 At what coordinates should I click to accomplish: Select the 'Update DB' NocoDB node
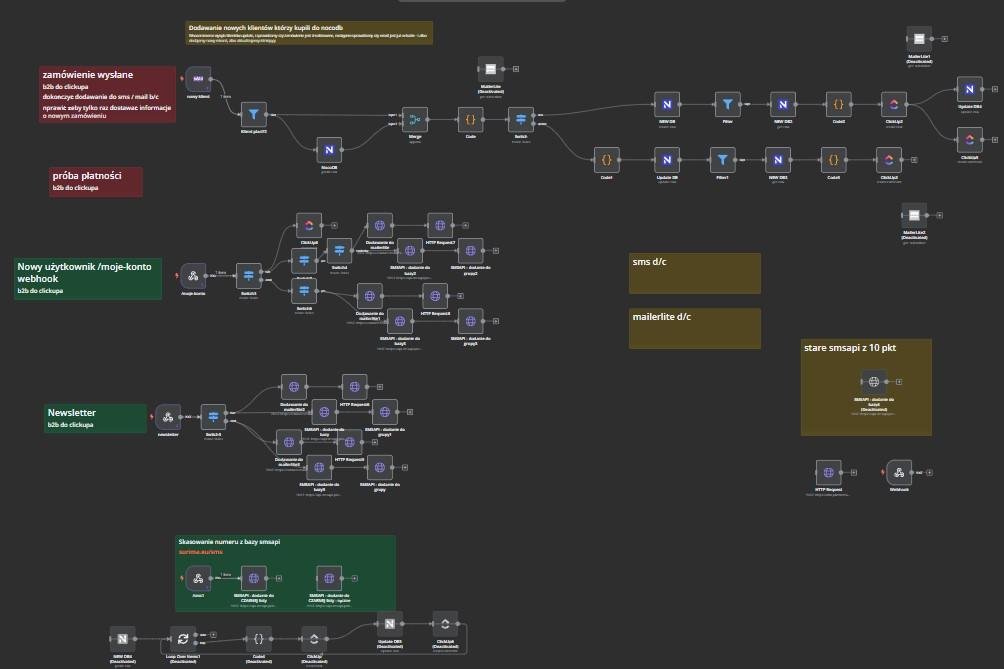tap(667, 160)
